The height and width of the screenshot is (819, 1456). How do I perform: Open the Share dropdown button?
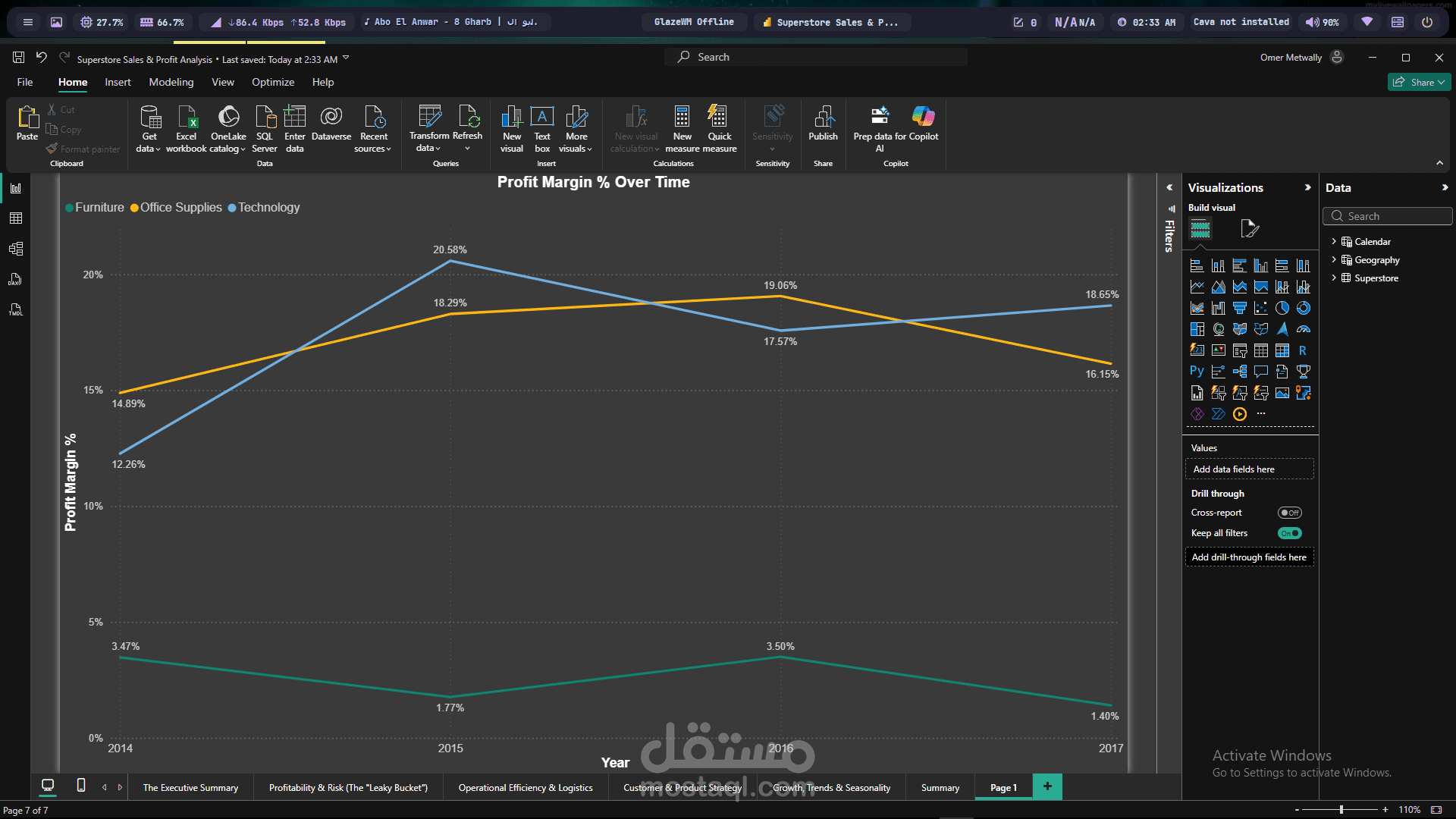click(x=1419, y=82)
